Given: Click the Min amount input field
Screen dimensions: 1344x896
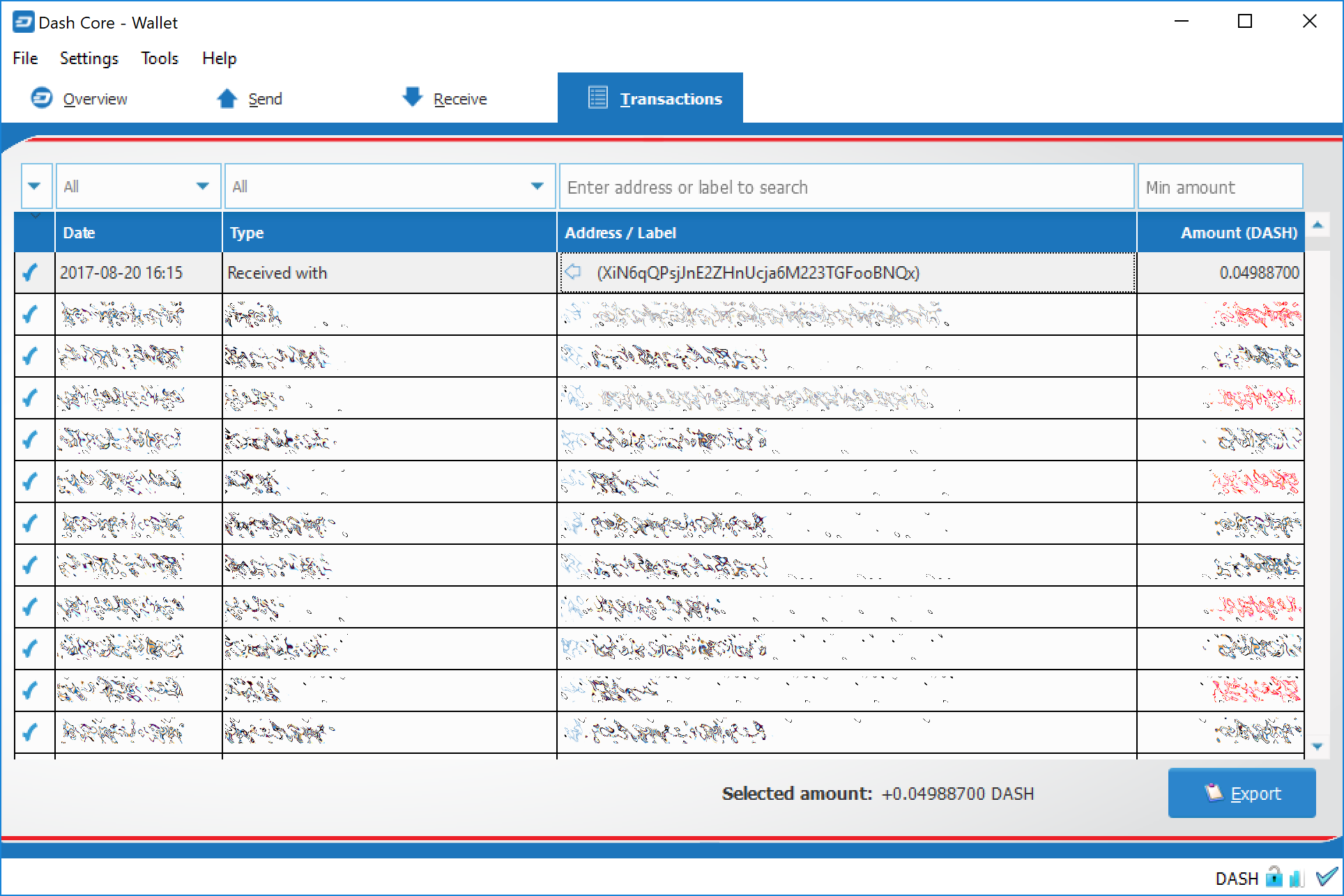Looking at the screenshot, I should click(x=1219, y=187).
